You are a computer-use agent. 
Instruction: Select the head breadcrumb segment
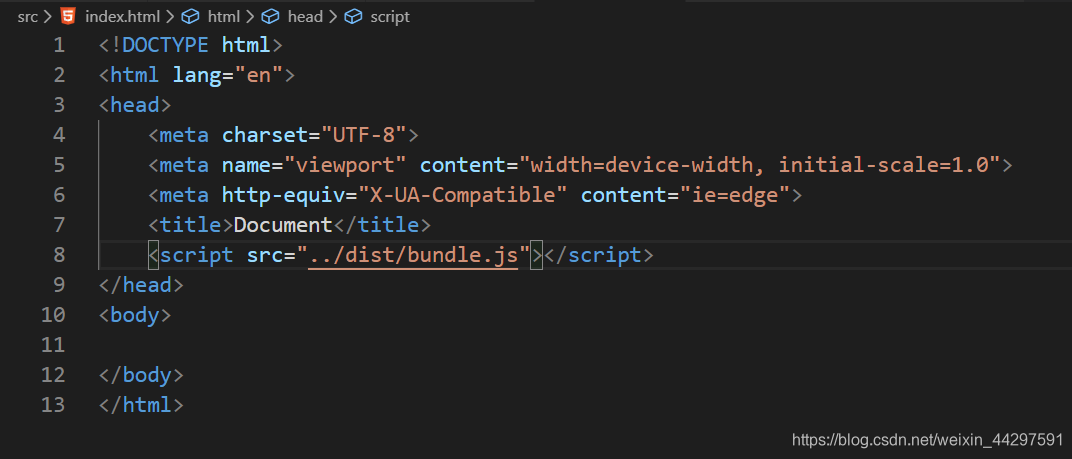pos(305,16)
